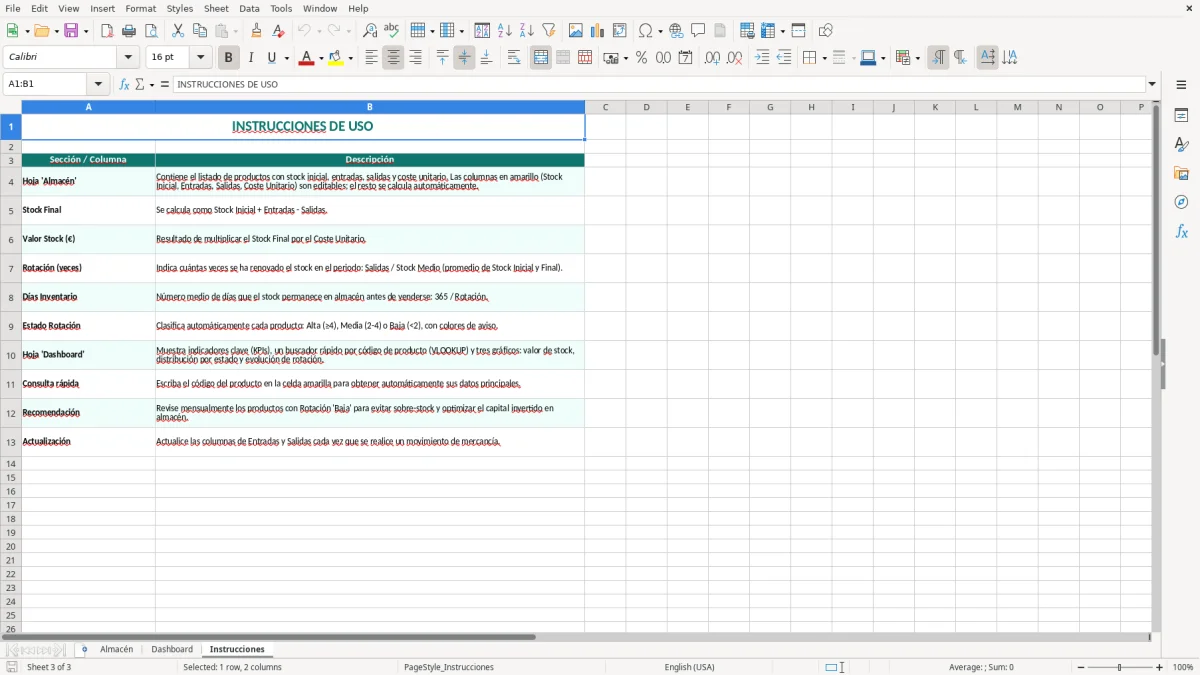Viewport: 1200px width, 675px height.
Task: Cut selection with scissors icon
Action: tap(178, 31)
